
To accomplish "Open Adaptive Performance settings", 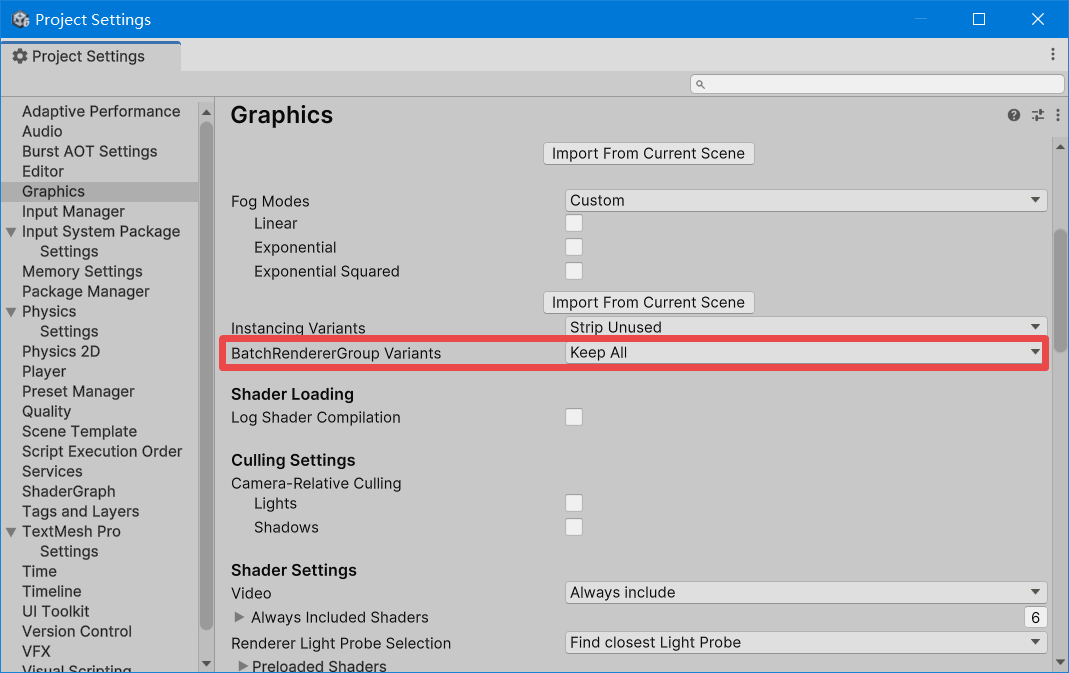I will tap(101, 111).
